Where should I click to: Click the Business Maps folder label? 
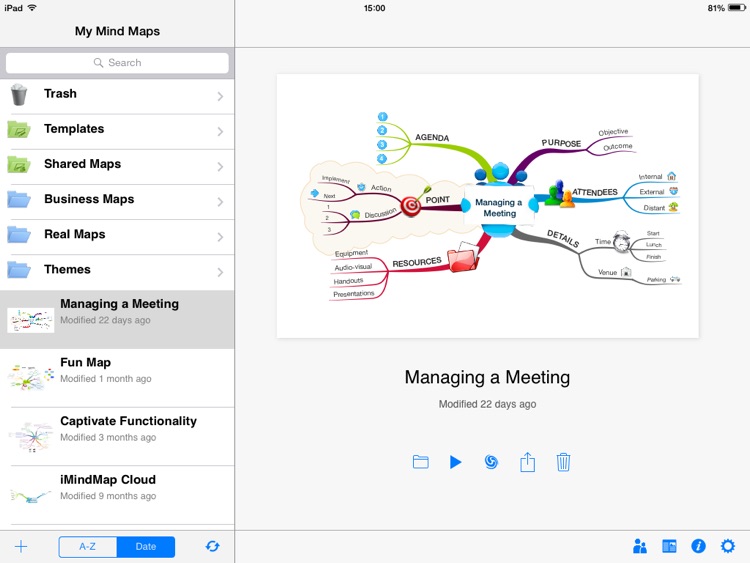89,199
